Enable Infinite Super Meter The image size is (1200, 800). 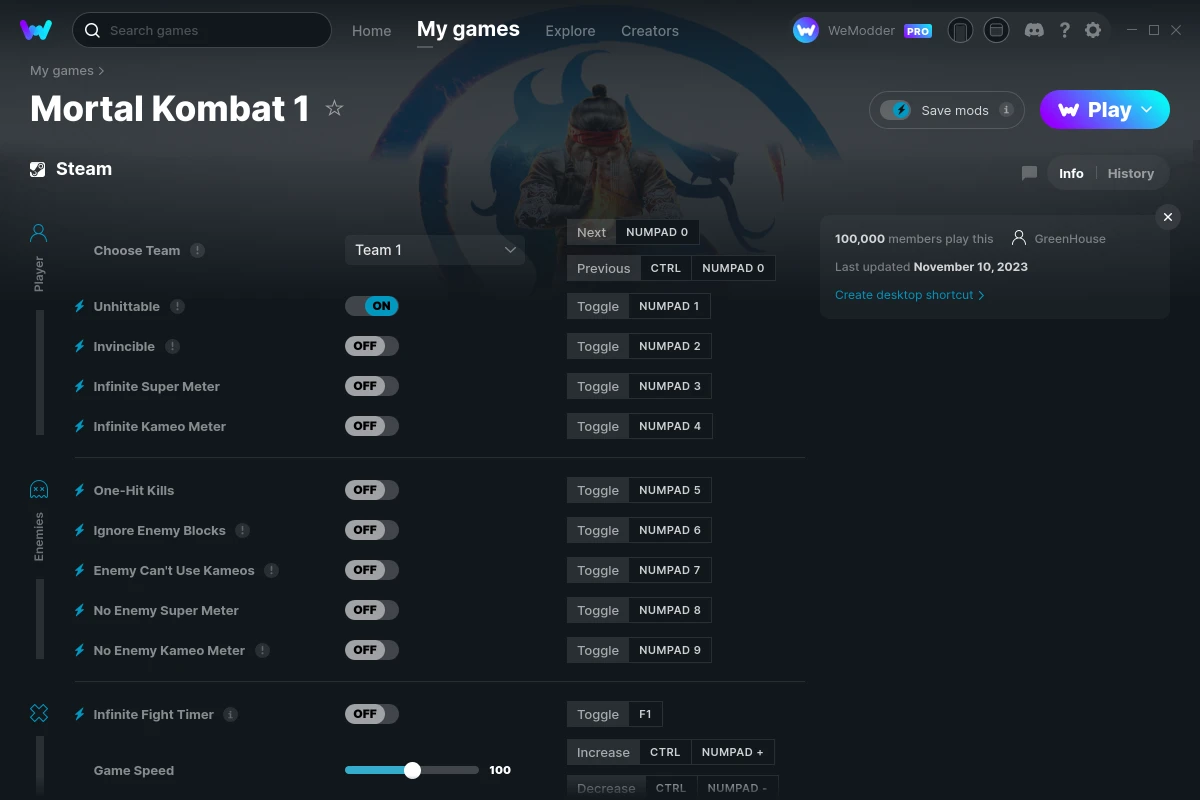(372, 386)
